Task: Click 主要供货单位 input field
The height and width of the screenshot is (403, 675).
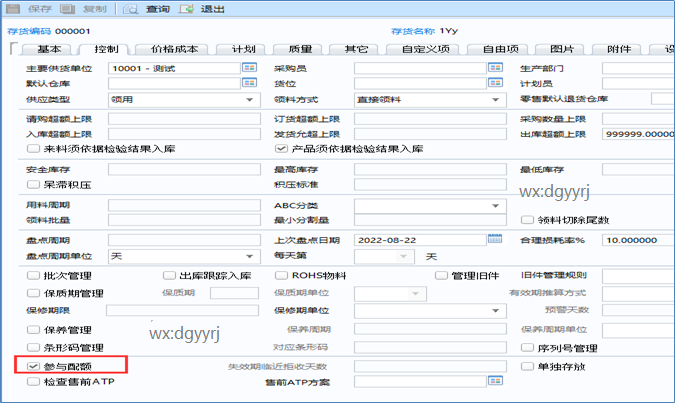Action: pos(174,68)
